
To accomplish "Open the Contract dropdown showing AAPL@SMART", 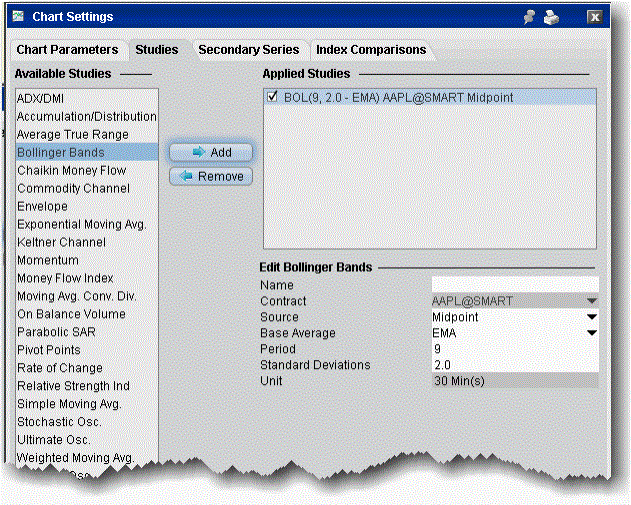I will click(x=591, y=301).
